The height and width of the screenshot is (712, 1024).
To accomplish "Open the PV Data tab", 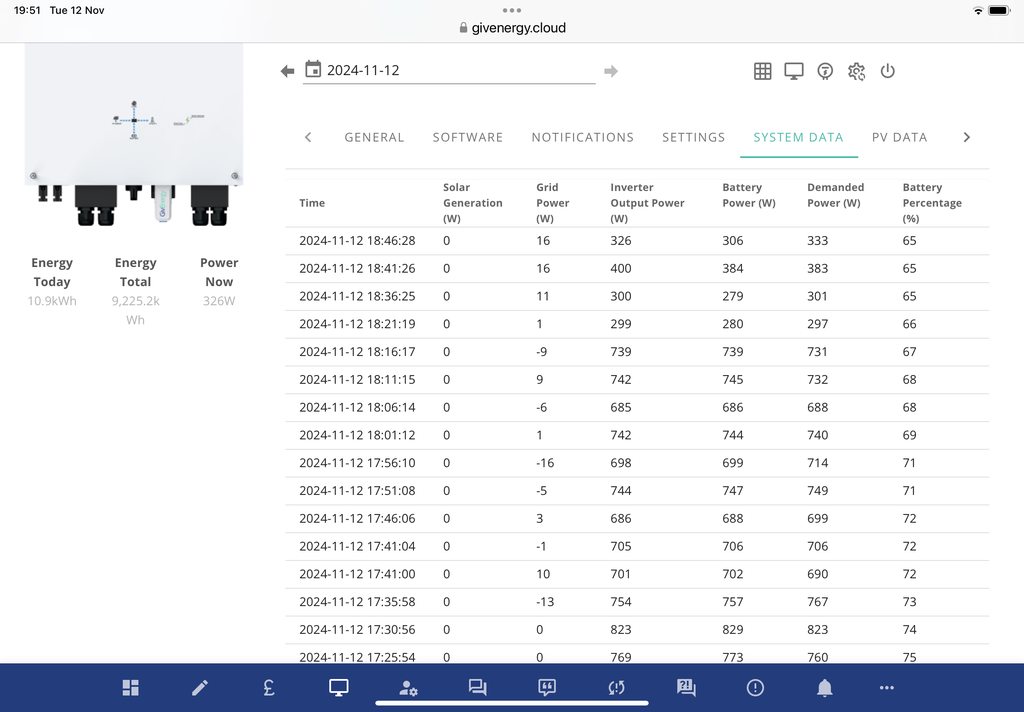I will 899,137.
